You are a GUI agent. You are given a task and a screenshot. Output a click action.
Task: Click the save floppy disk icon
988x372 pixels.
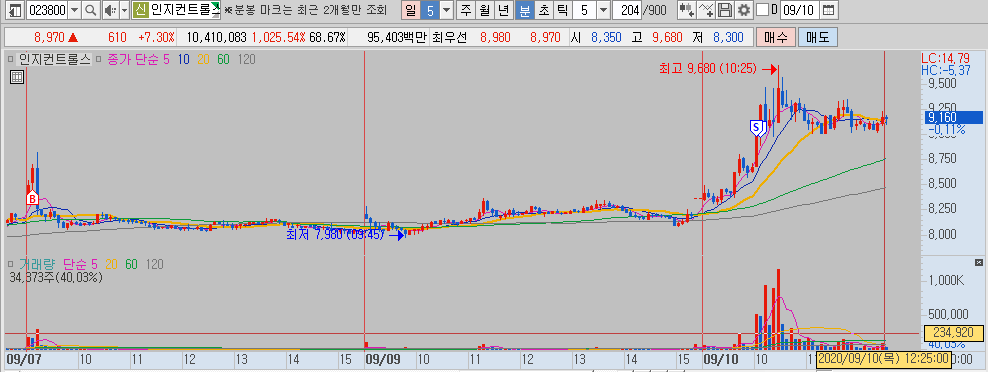click(x=726, y=10)
